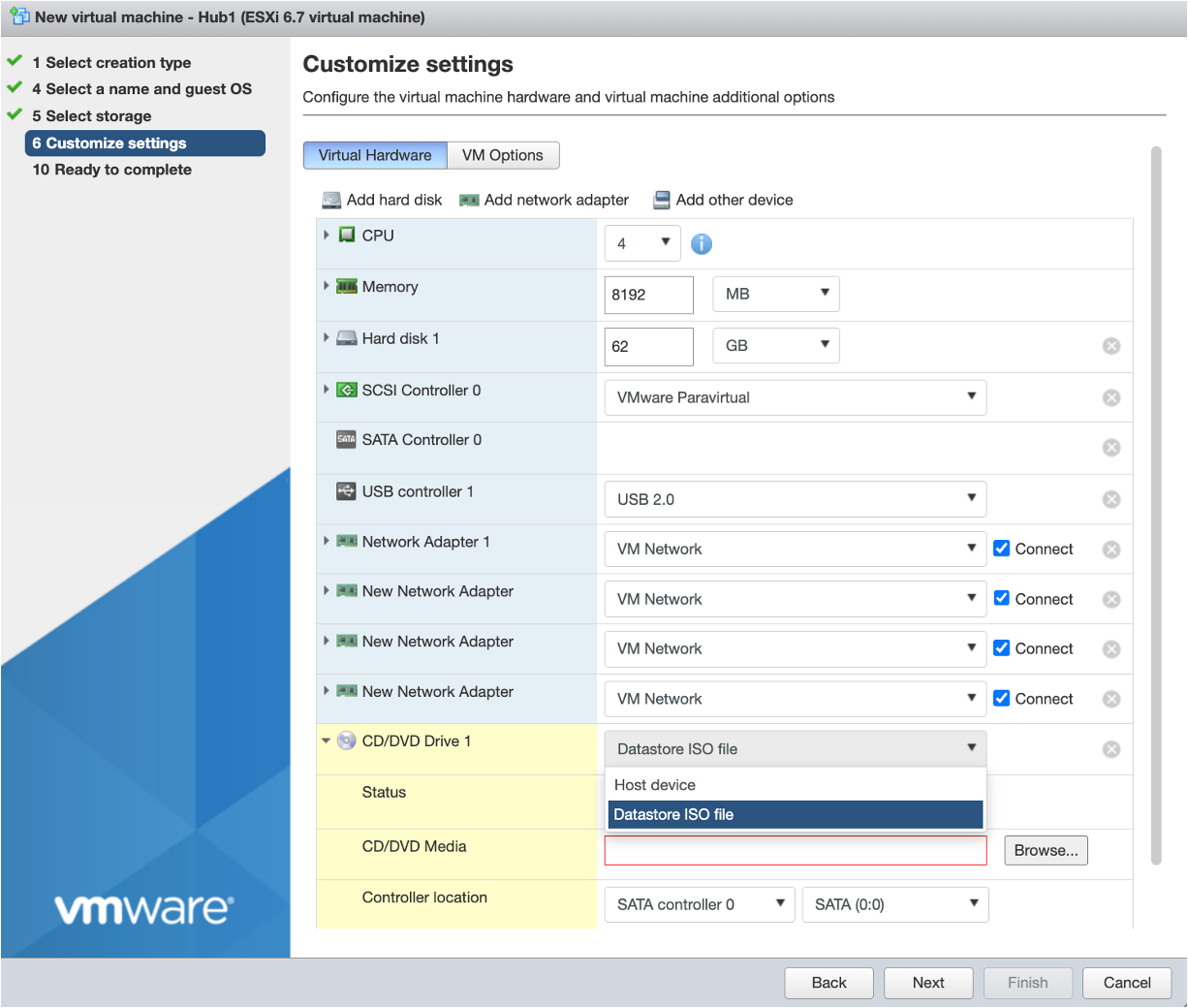Screen dimensions: 1188x1008
Task: Expand the Memory settings row
Action: (327, 286)
